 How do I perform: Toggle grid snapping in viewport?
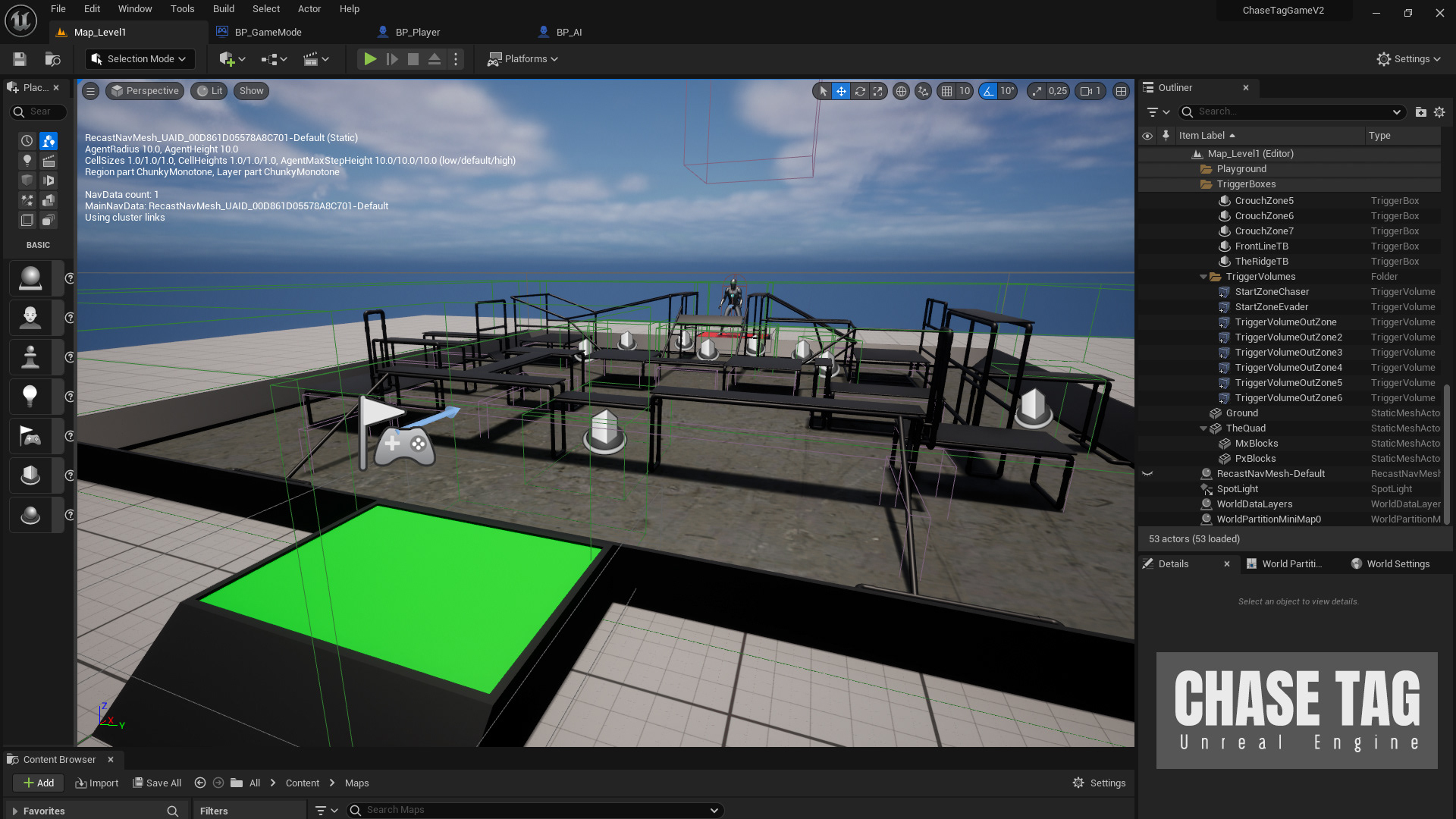click(x=946, y=91)
